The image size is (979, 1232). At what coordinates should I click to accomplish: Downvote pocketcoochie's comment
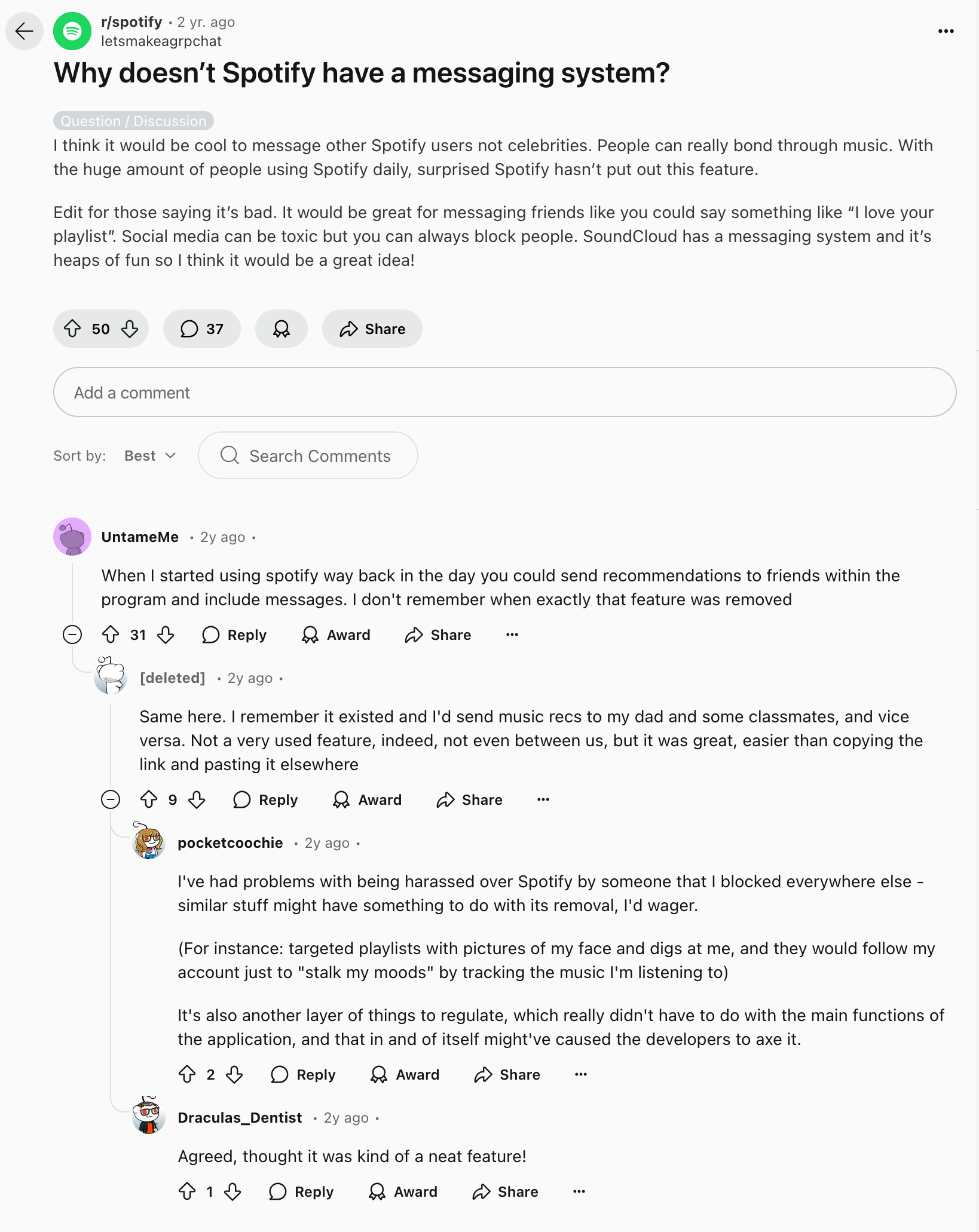pos(234,1074)
